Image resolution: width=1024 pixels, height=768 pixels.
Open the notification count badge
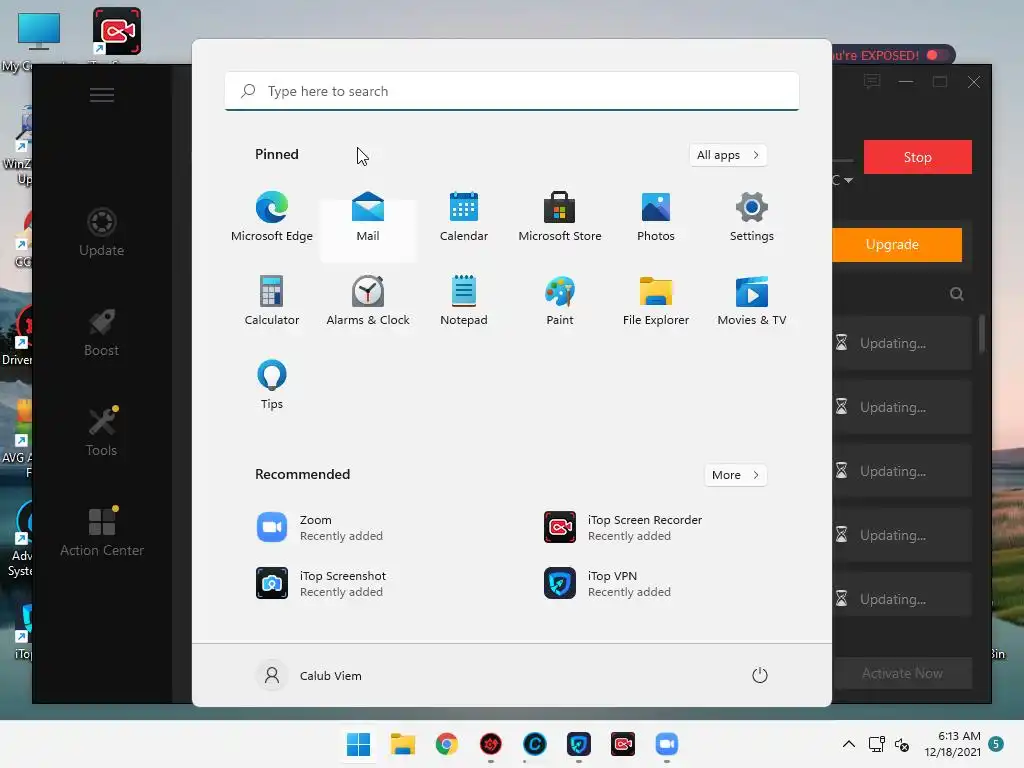click(x=996, y=744)
